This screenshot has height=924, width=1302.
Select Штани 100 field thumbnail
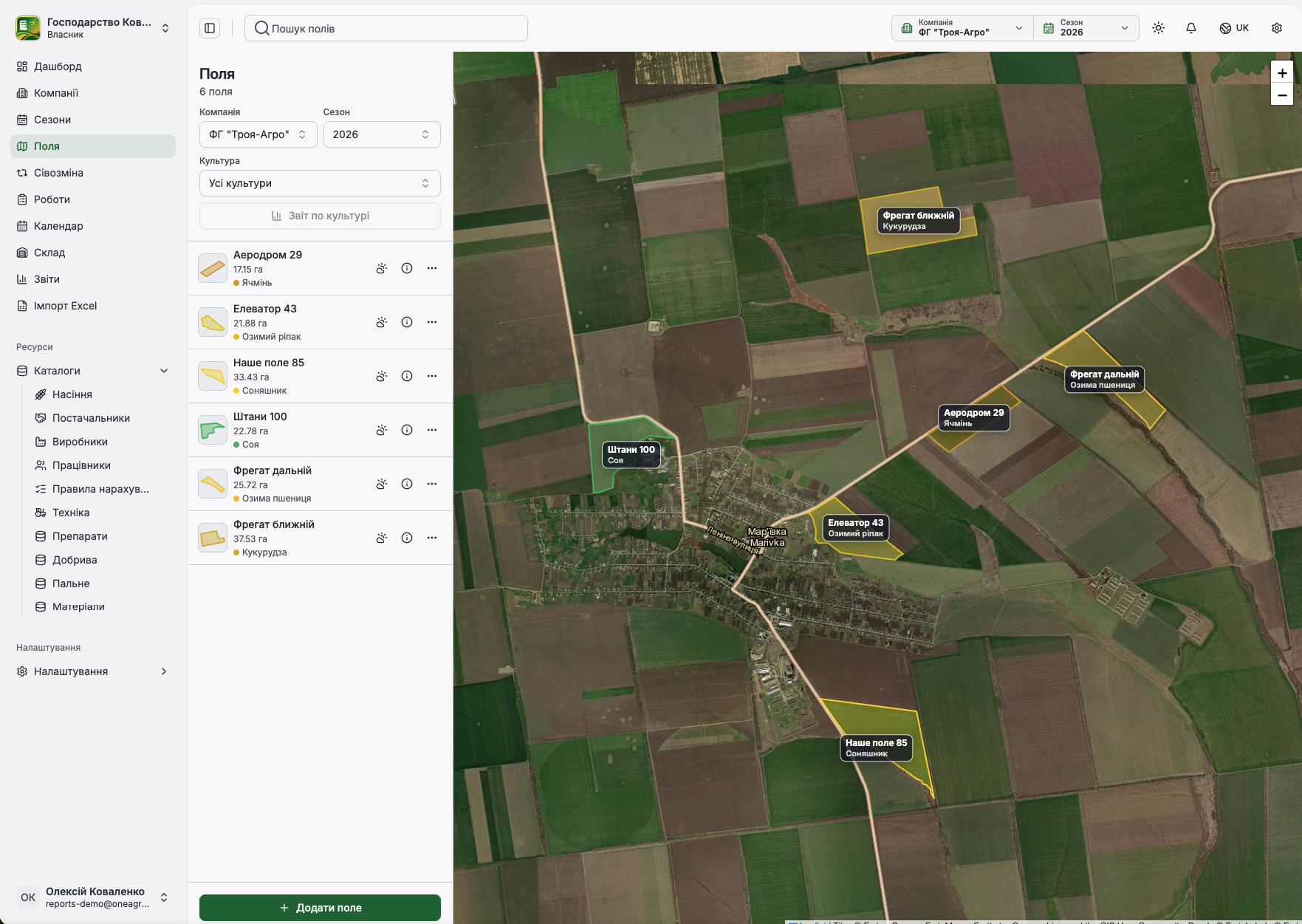[213, 430]
